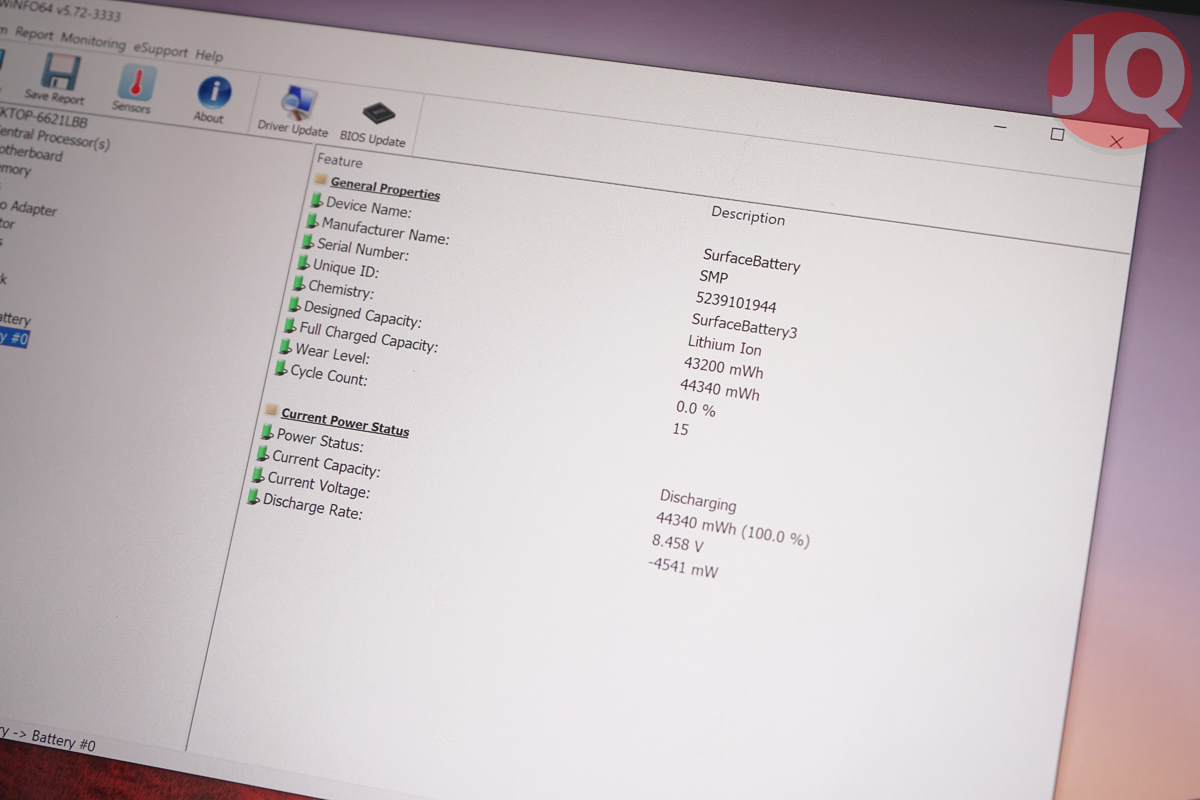Click the green icon next to Manufacturer Name
This screenshot has height=800, width=1200.
pyautogui.click(x=312, y=221)
